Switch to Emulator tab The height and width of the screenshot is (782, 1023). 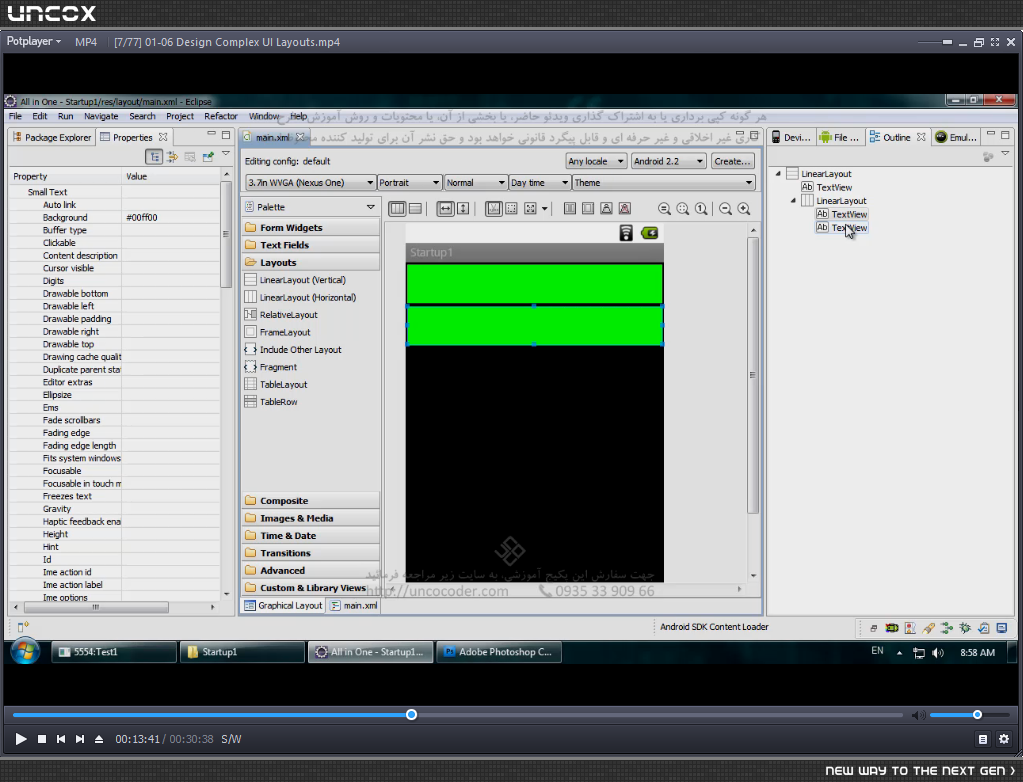coord(956,137)
